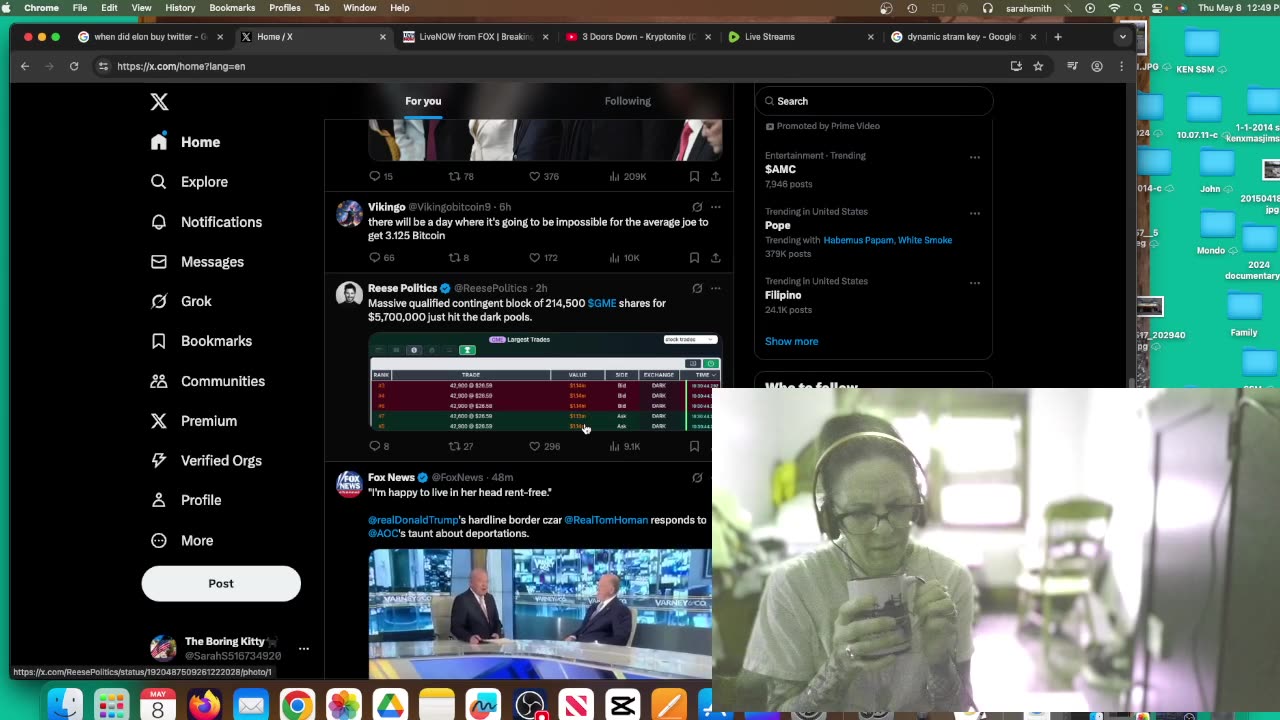
Task: Open more options on Vikingo post
Action: [x=715, y=207]
